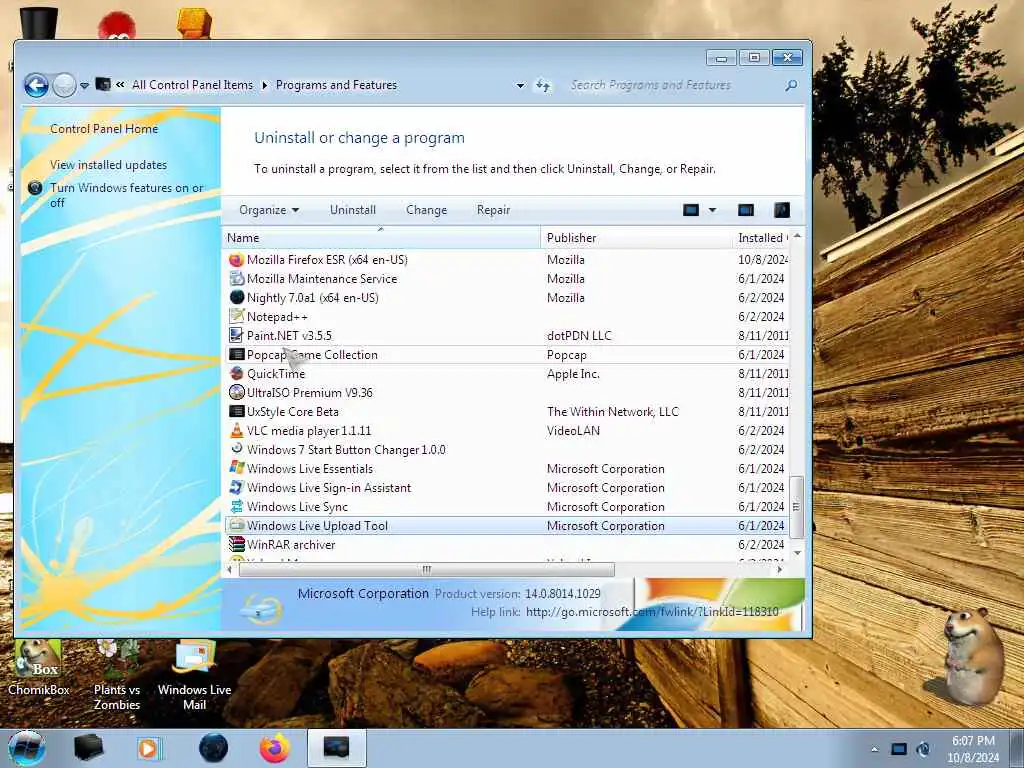The image size is (1024, 768).
Task: Click the Mozilla Firefox ESR program icon
Action: click(236, 260)
